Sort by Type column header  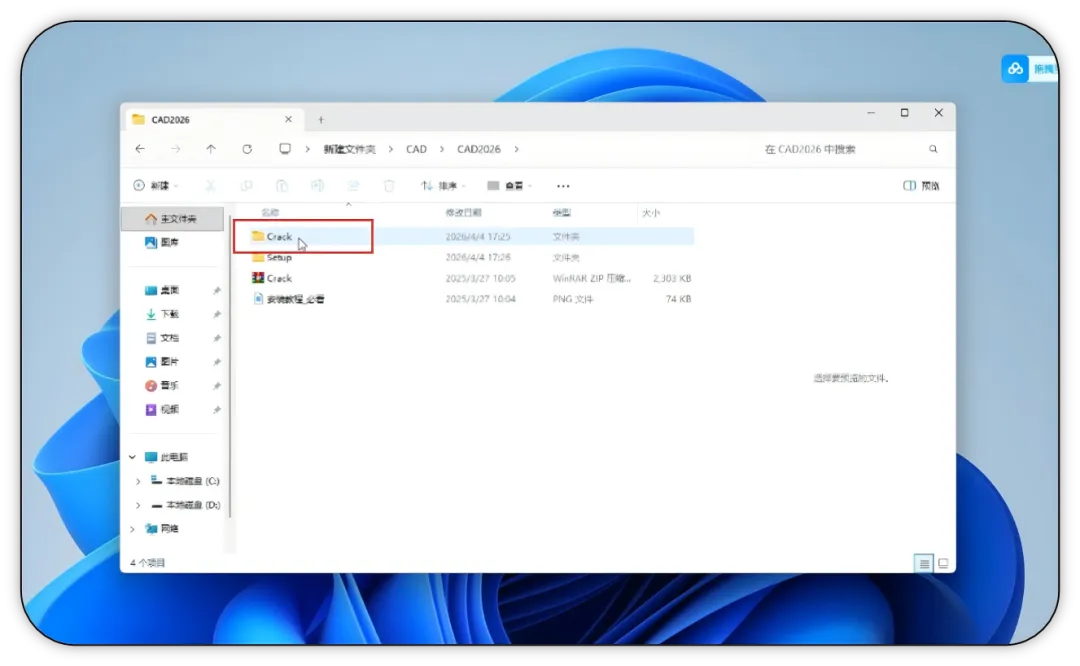(561, 213)
